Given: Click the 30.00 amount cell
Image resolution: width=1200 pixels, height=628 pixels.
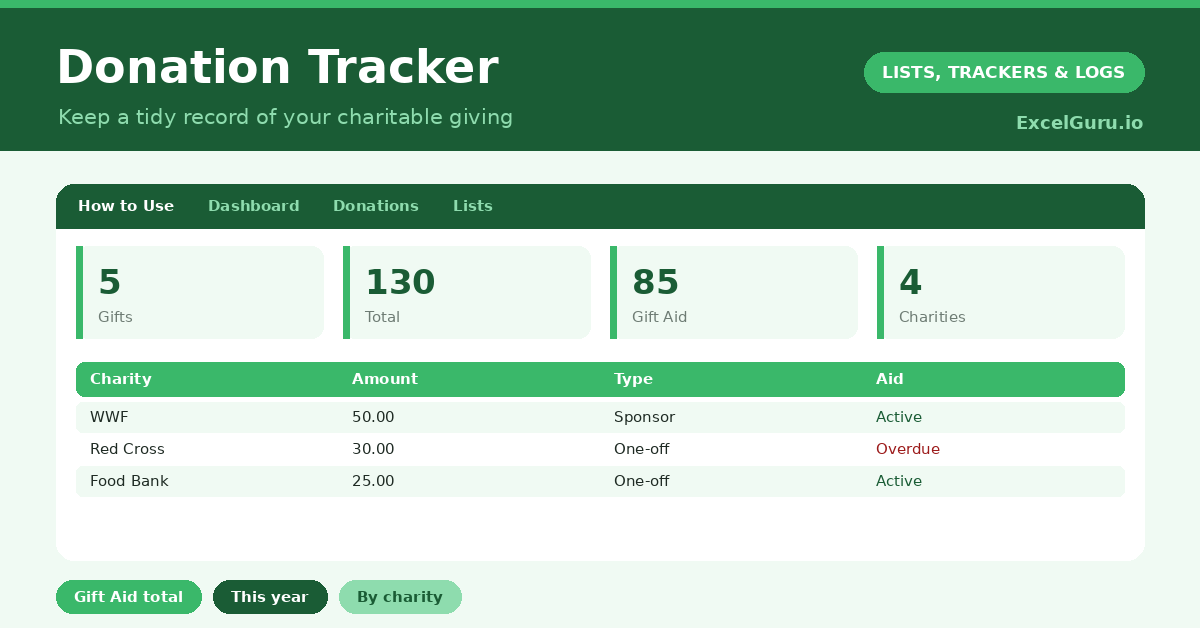Looking at the screenshot, I should pyautogui.click(x=373, y=449).
